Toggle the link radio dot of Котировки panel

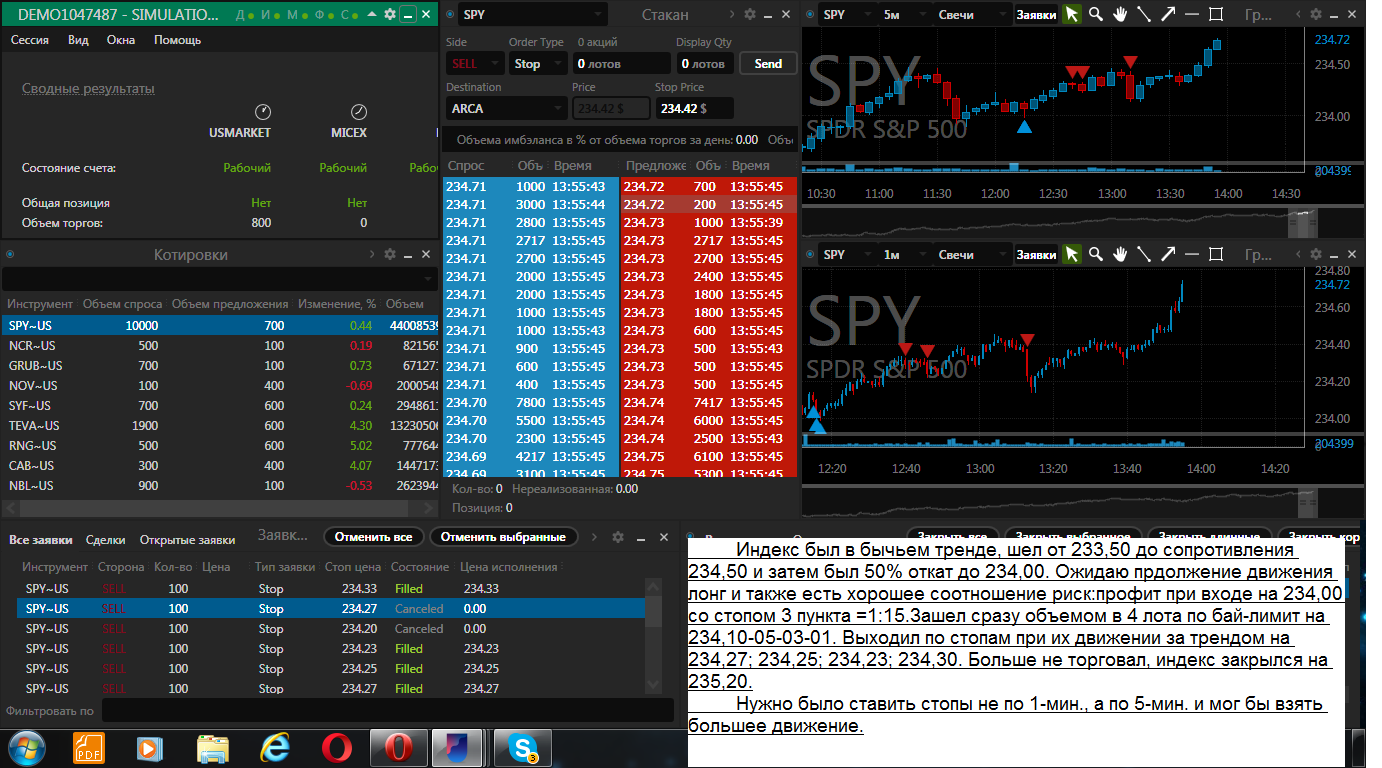(x=8, y=254)
